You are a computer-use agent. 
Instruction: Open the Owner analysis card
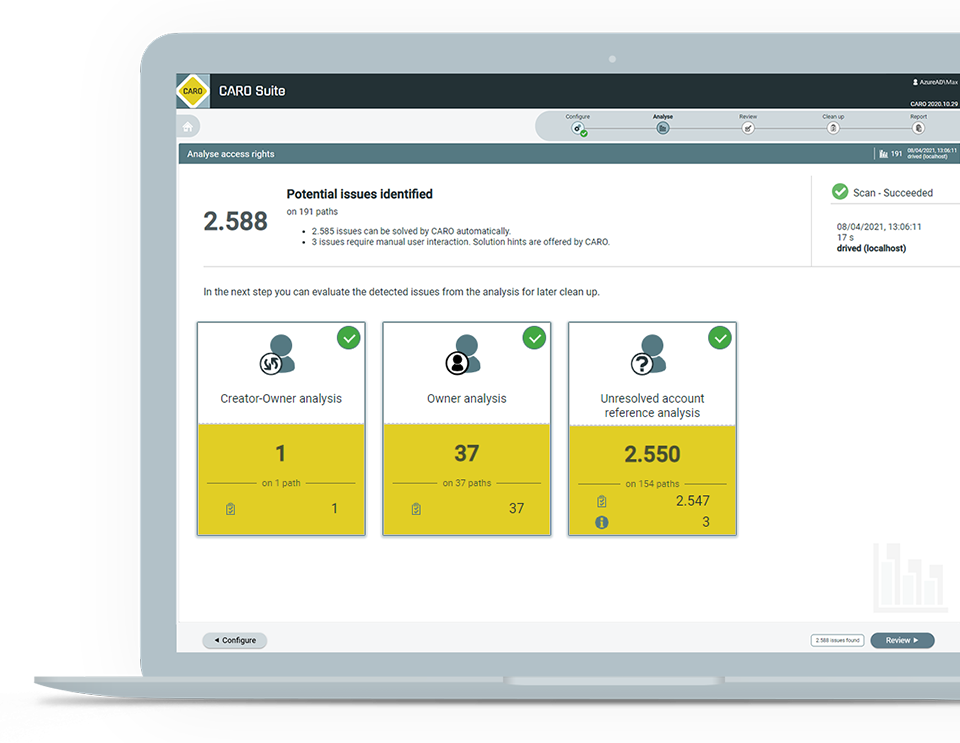click(467, 428)
